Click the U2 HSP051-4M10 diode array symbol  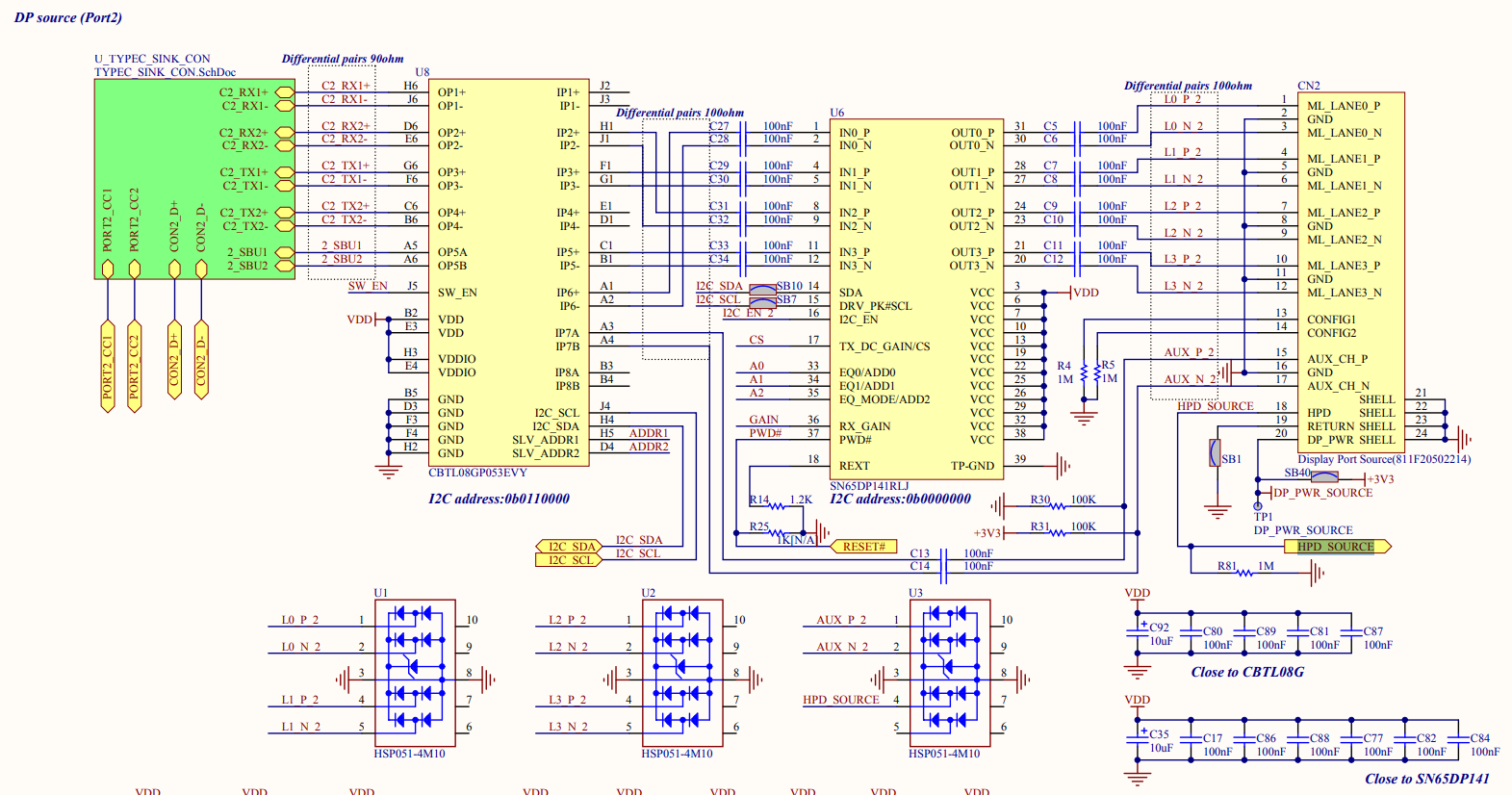point(682,673)
